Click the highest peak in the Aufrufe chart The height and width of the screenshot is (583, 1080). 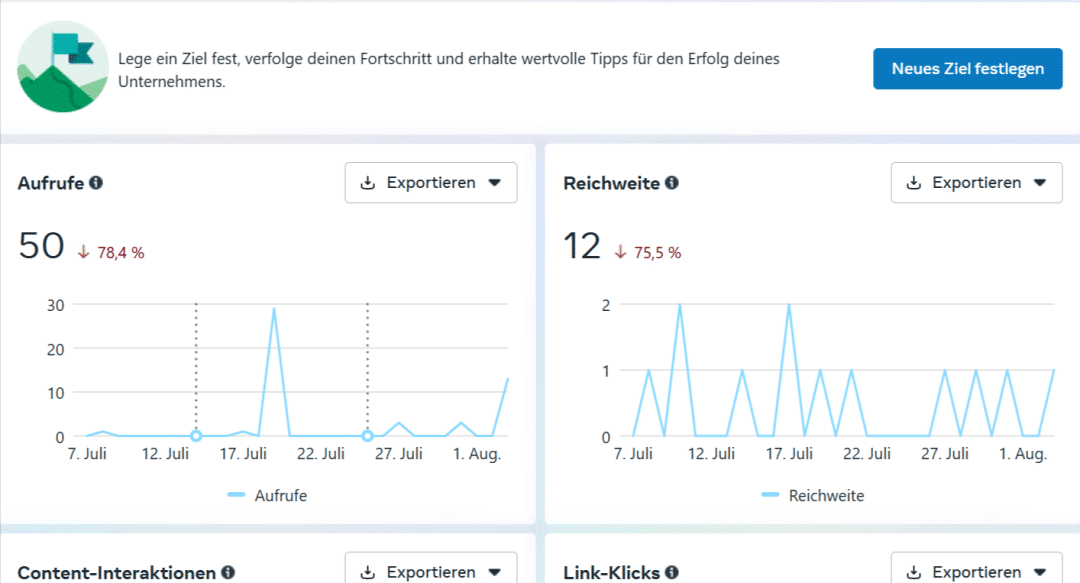[274, 309]
